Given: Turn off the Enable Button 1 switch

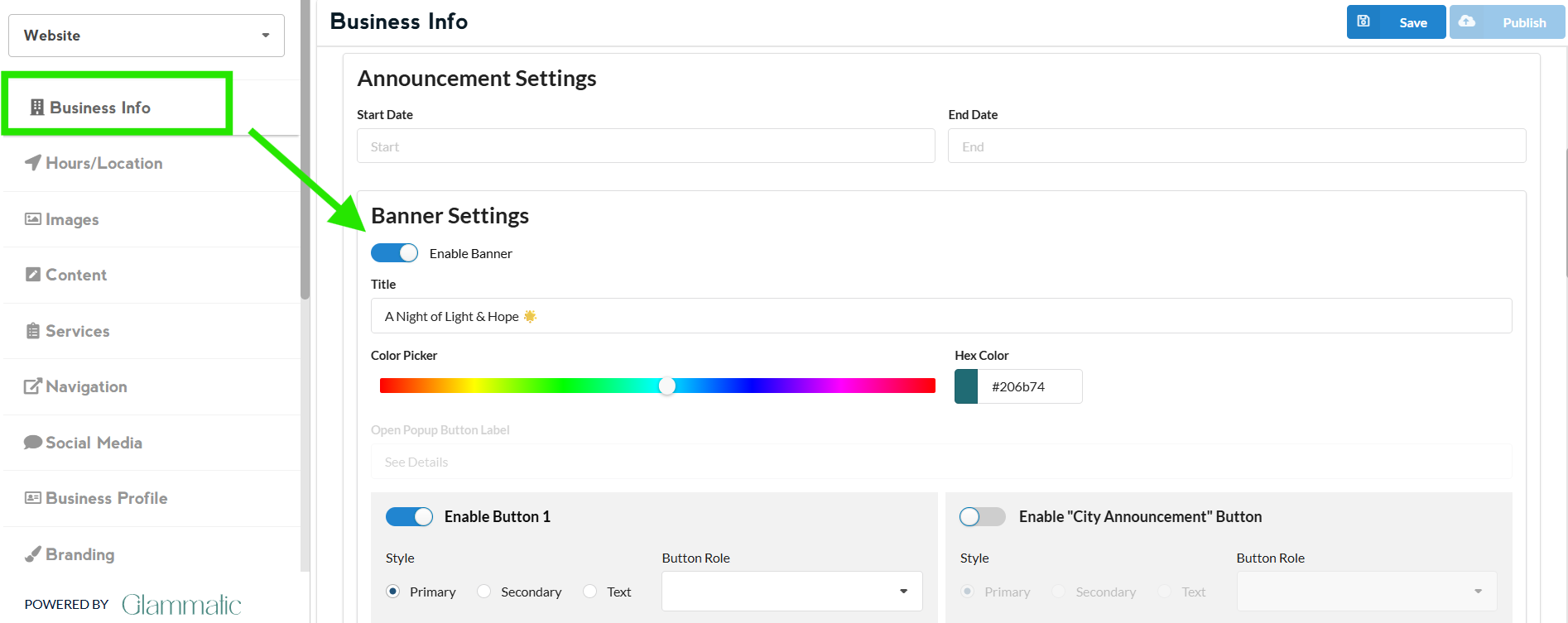Looking at the screenshot, I should (409, 517).
